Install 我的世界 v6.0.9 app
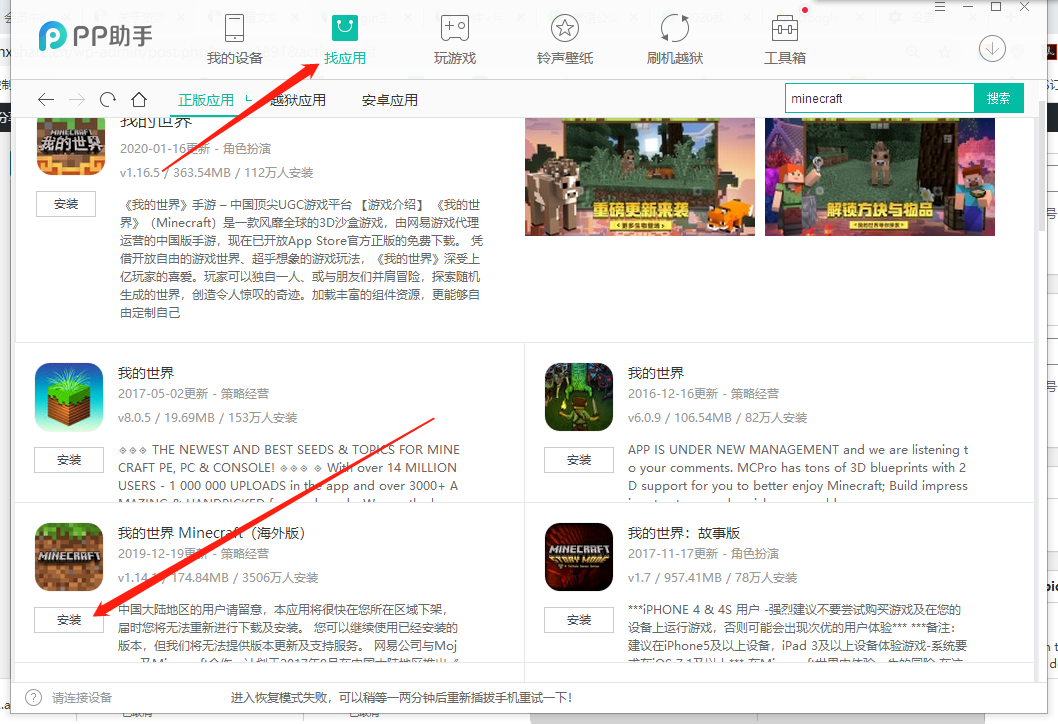 tap(579, 460)
